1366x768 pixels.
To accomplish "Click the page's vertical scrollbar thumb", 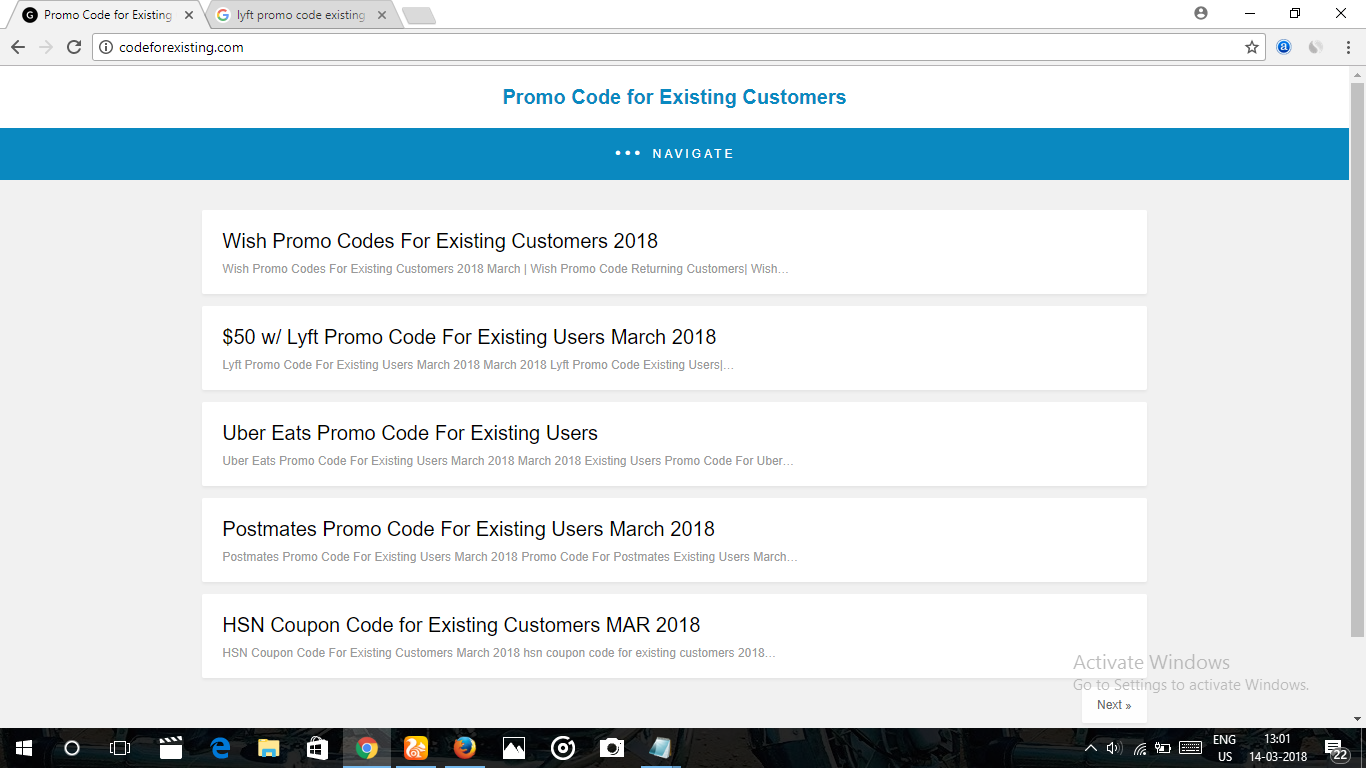I will (1357, 359).
